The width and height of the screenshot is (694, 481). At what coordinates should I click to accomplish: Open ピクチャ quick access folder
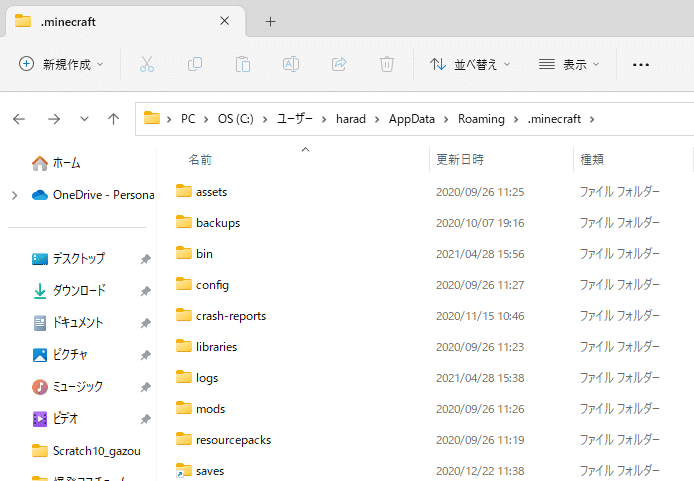tap(60, 354)
